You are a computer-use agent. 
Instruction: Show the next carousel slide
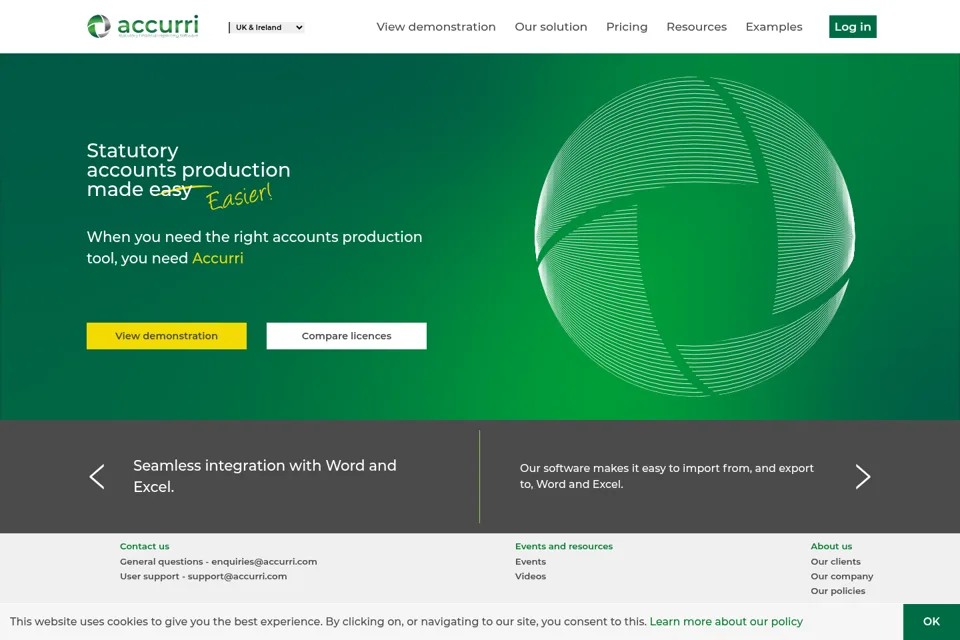(863, 476)
